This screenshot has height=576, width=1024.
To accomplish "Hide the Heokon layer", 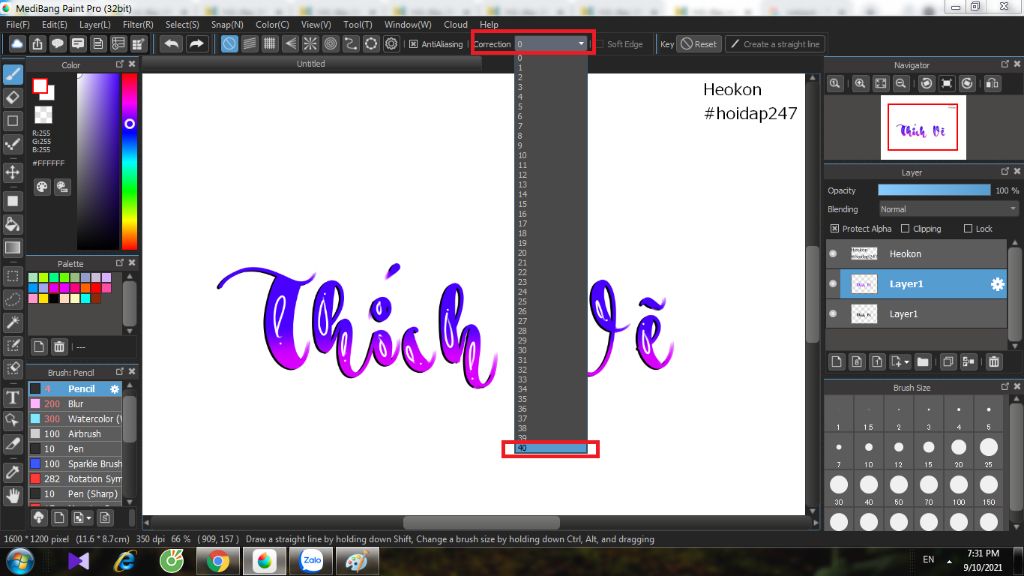I will tap(833, 253).
